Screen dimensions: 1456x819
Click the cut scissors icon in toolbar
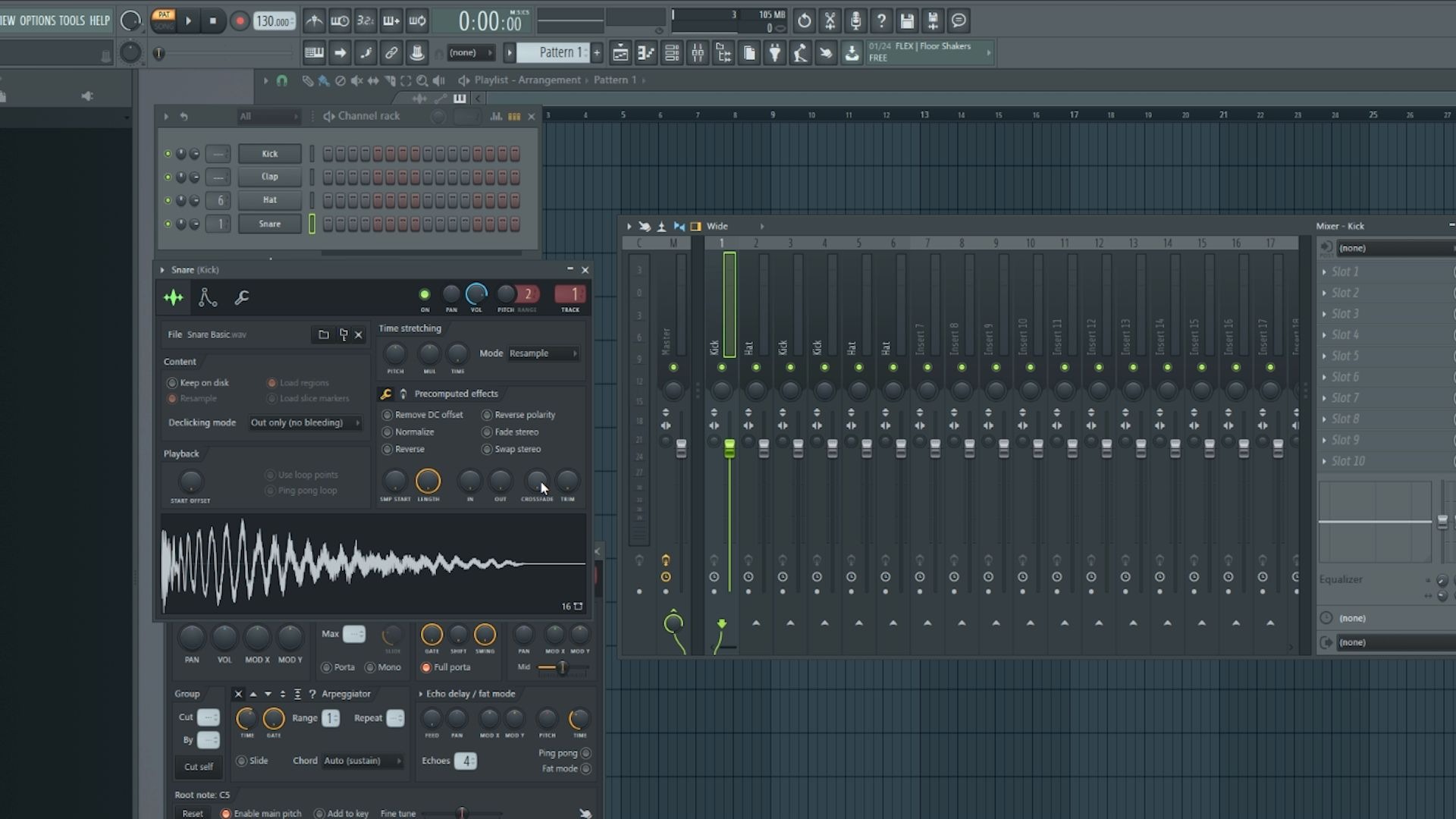(830, 20)
